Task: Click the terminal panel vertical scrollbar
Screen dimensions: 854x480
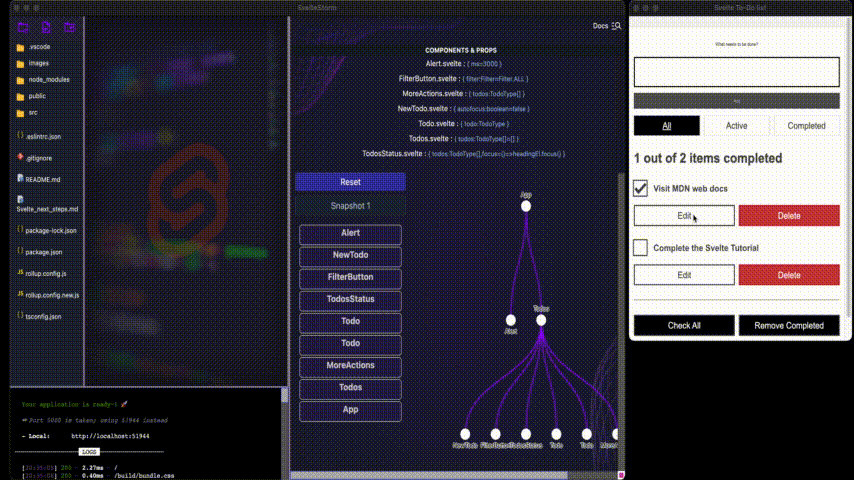Action: coord(284,395)
